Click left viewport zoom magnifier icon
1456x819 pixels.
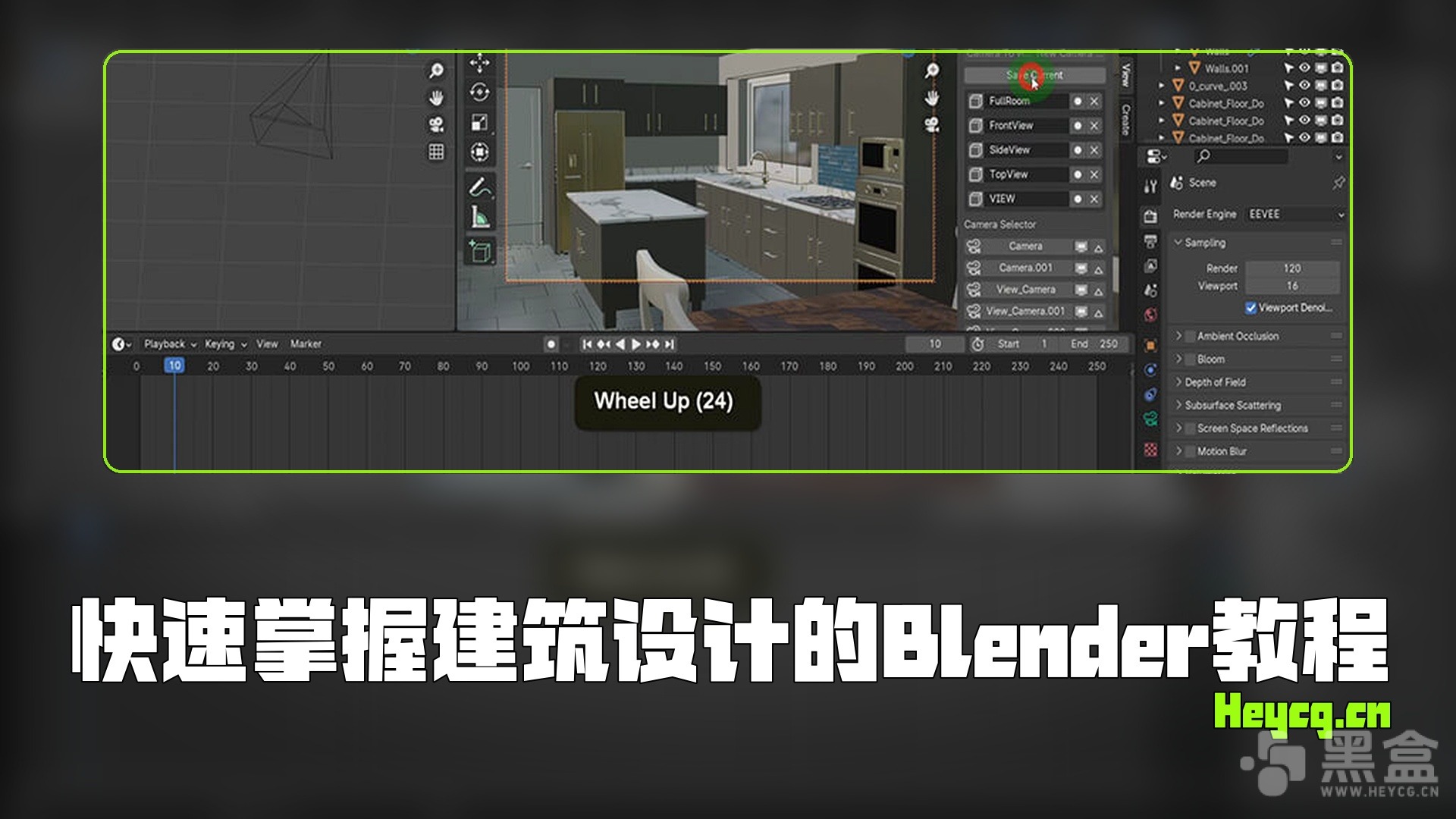click(x=436, y=71)
